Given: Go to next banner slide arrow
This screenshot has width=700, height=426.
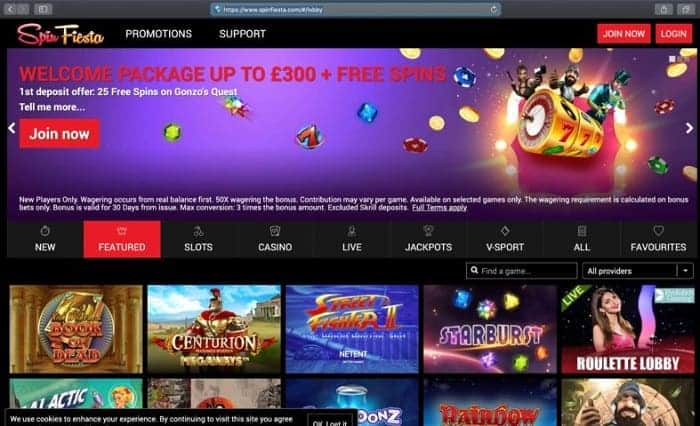Looking at the screenshot, I should [689, 128].
